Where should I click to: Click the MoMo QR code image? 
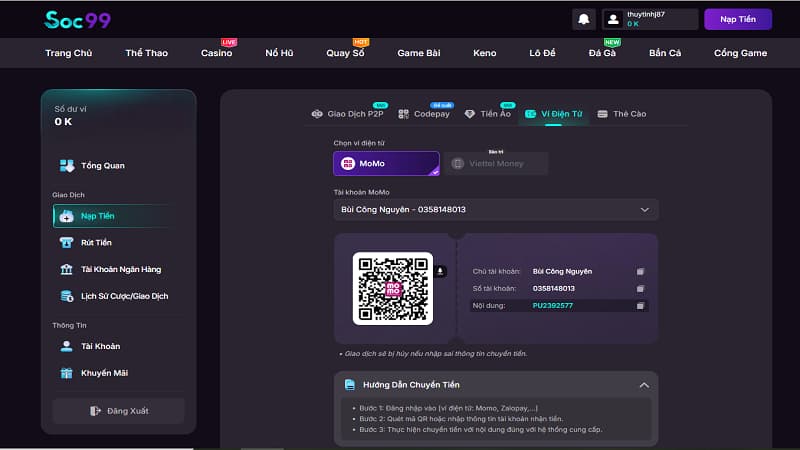click(392, 288)
